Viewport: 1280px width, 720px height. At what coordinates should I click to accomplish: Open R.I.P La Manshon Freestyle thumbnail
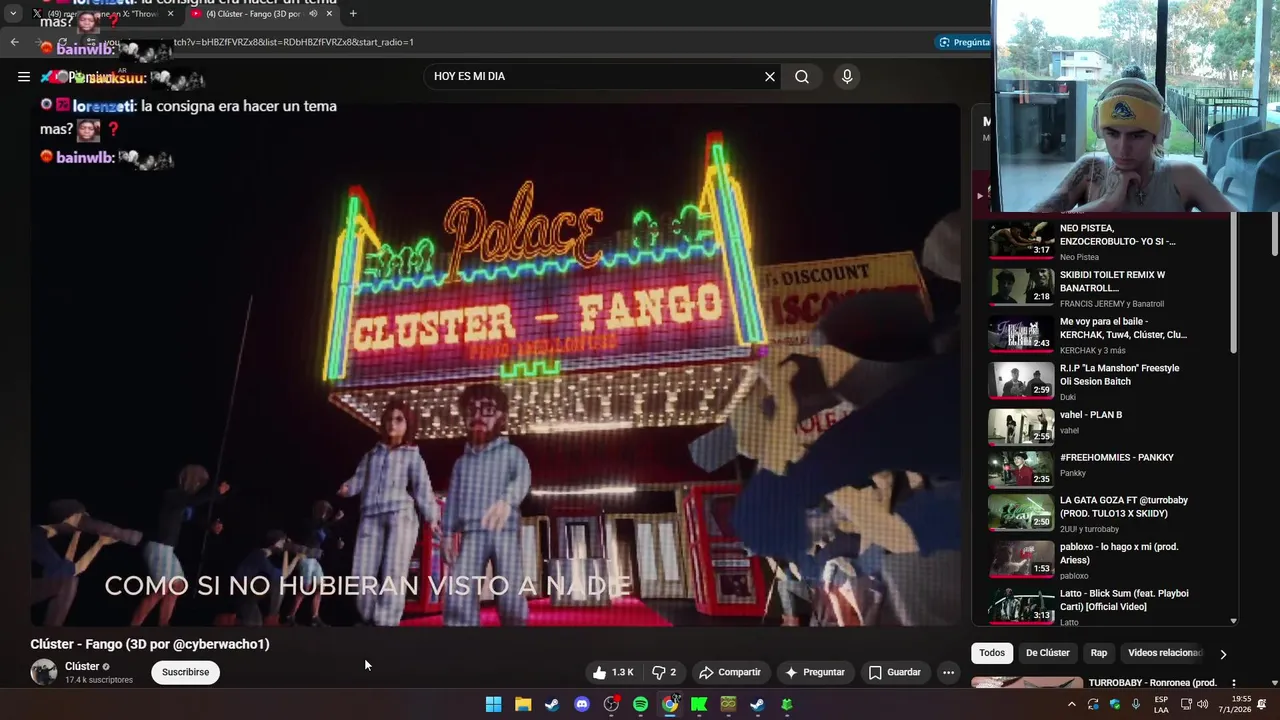click(1021, 381)
